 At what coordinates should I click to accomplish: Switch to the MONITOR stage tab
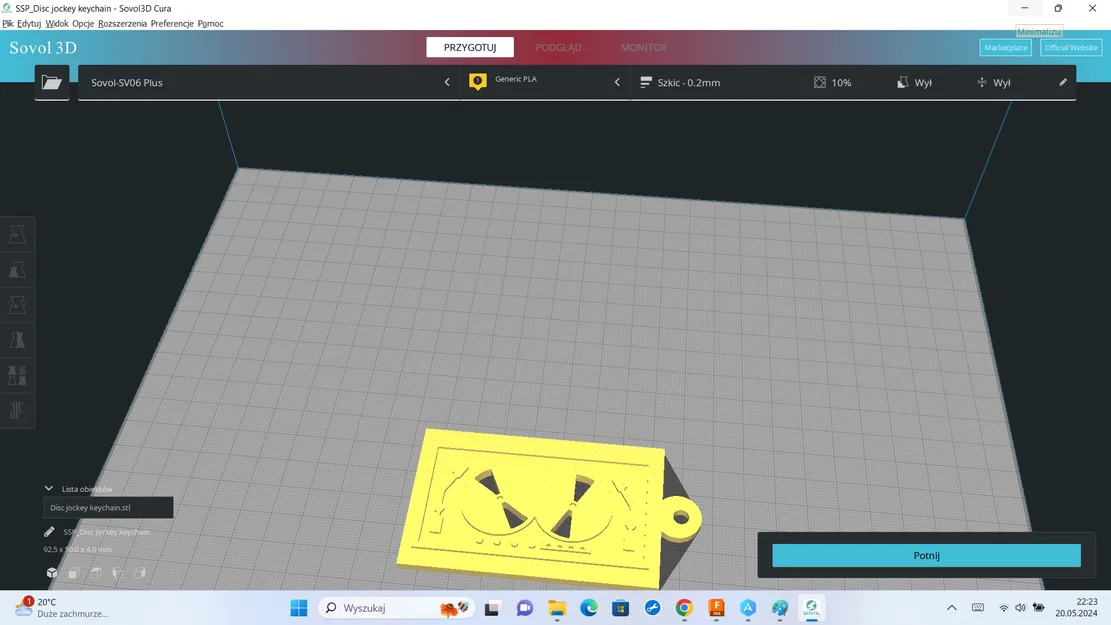(643, 47)
